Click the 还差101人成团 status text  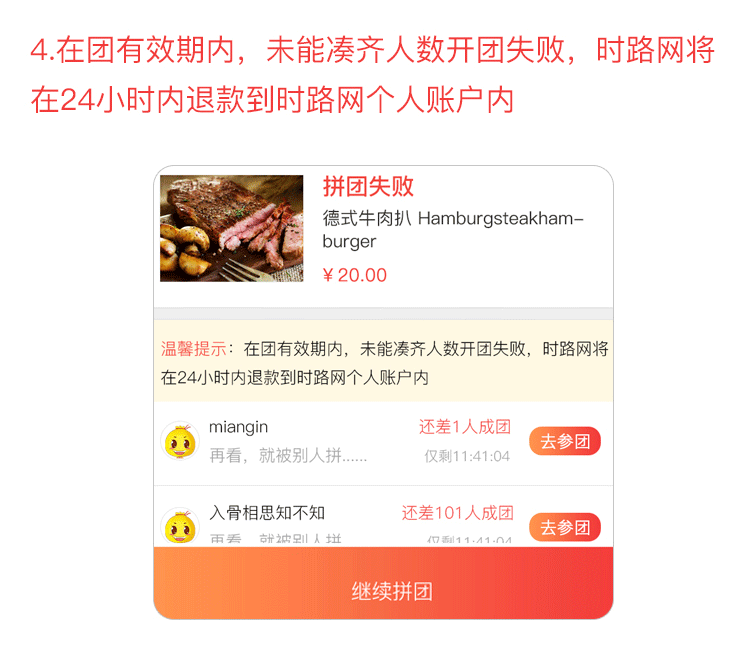click(457, 513)
